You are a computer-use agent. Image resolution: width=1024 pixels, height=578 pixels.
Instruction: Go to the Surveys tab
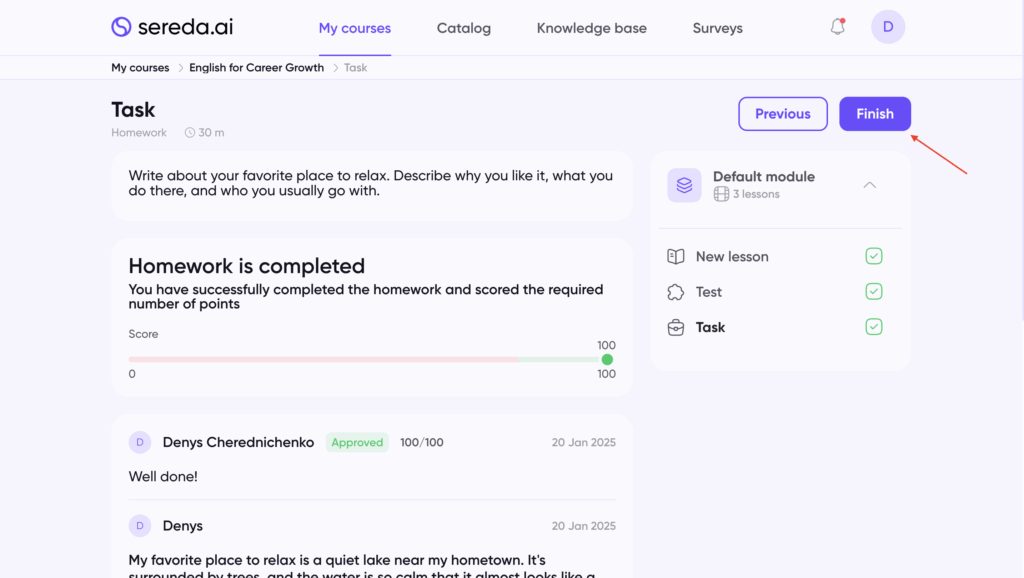717,28
